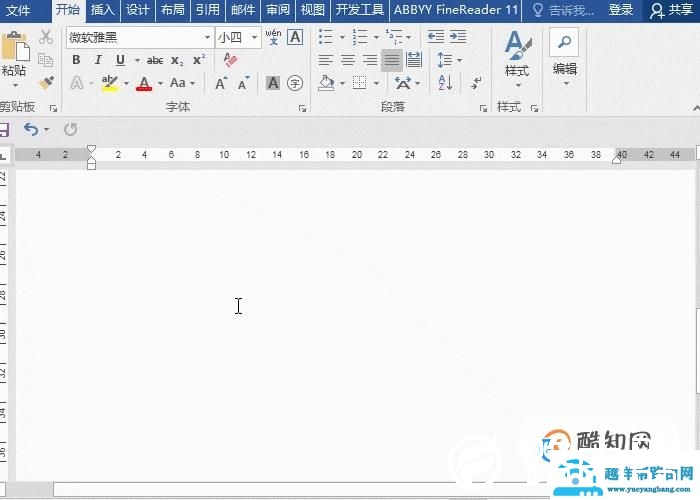Switch to the 插入 ribbon tab
This screenshot has width=700, height=500.
pyautogui.click(x=102, y=10)
